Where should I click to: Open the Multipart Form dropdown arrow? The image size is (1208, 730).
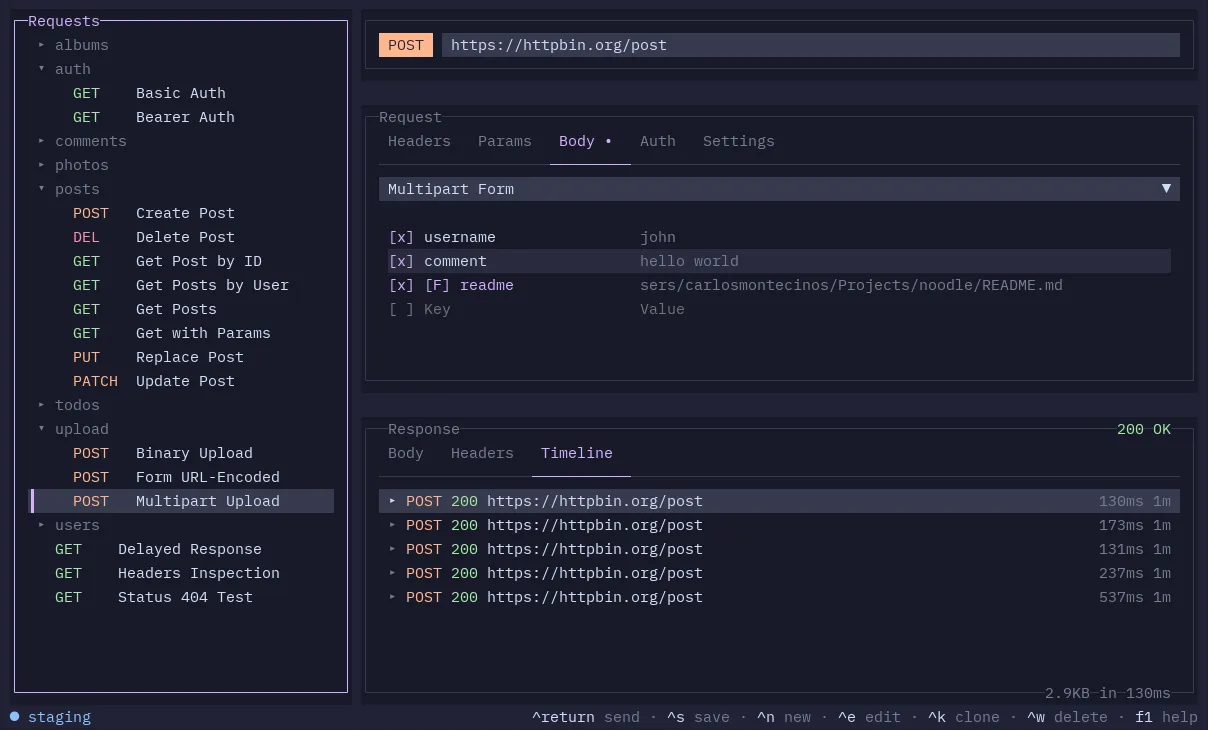pos(1166,189)
